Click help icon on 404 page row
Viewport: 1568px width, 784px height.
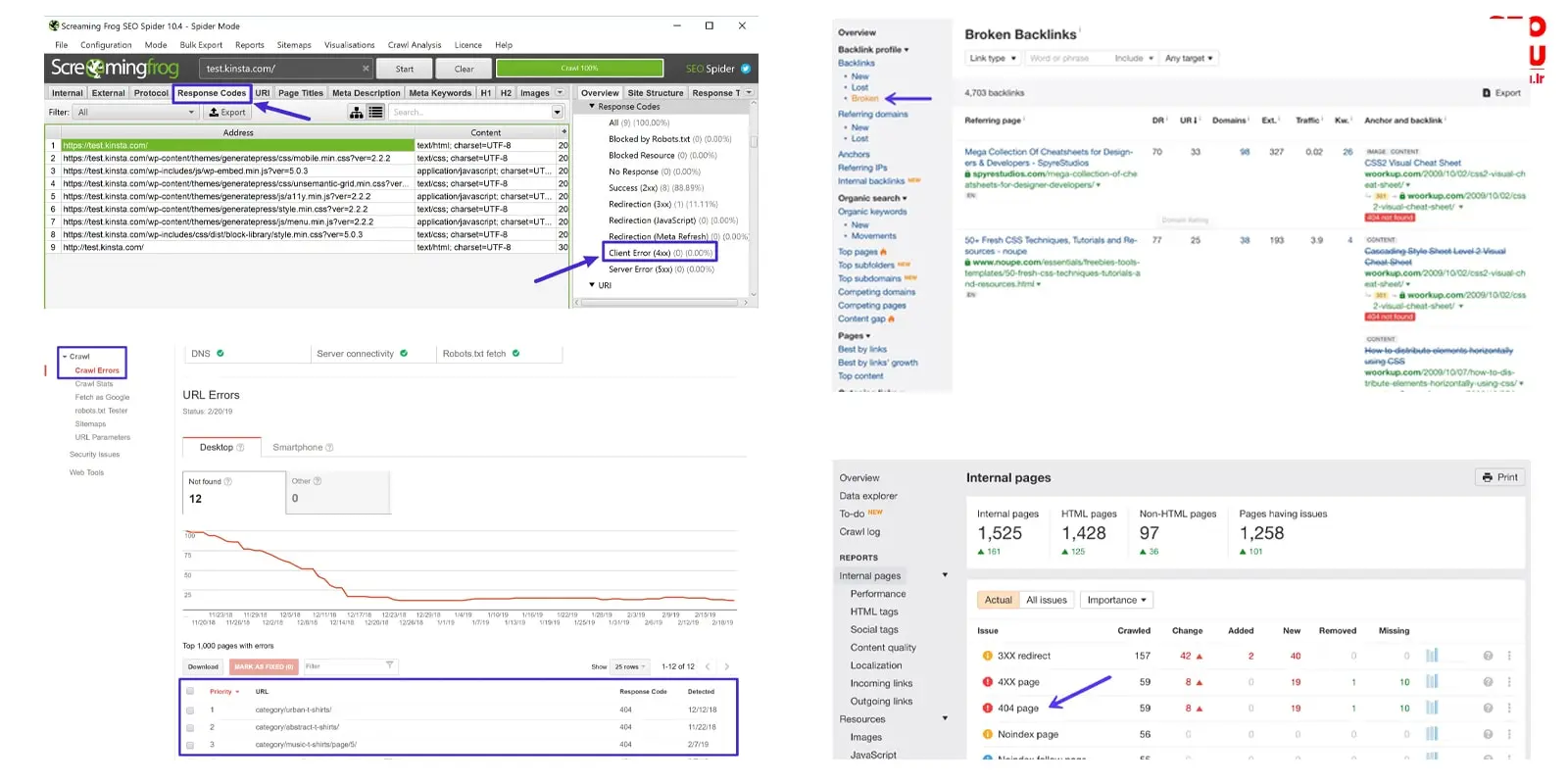[1488, 709]
